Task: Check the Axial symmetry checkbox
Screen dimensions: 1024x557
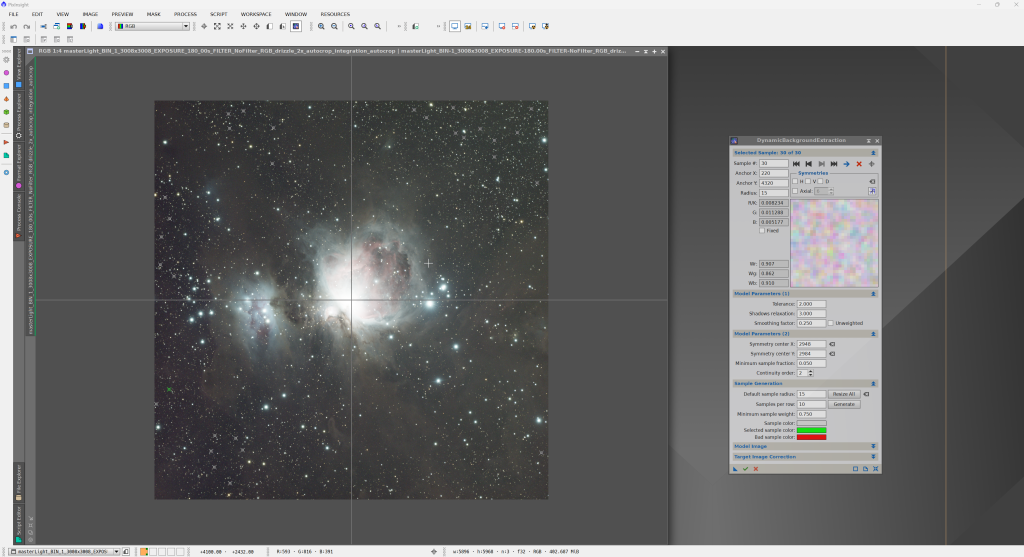Action: (x=795, y=190)
